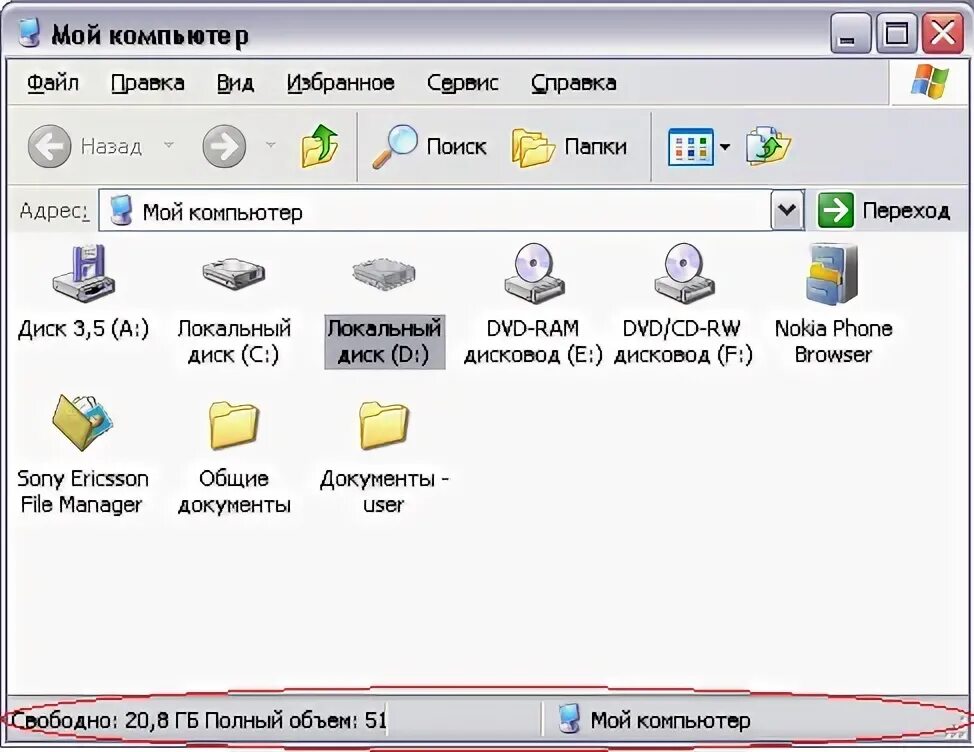Click the Назад back arrow button
This screenshot has height=752, width=974.
[50, 147]
